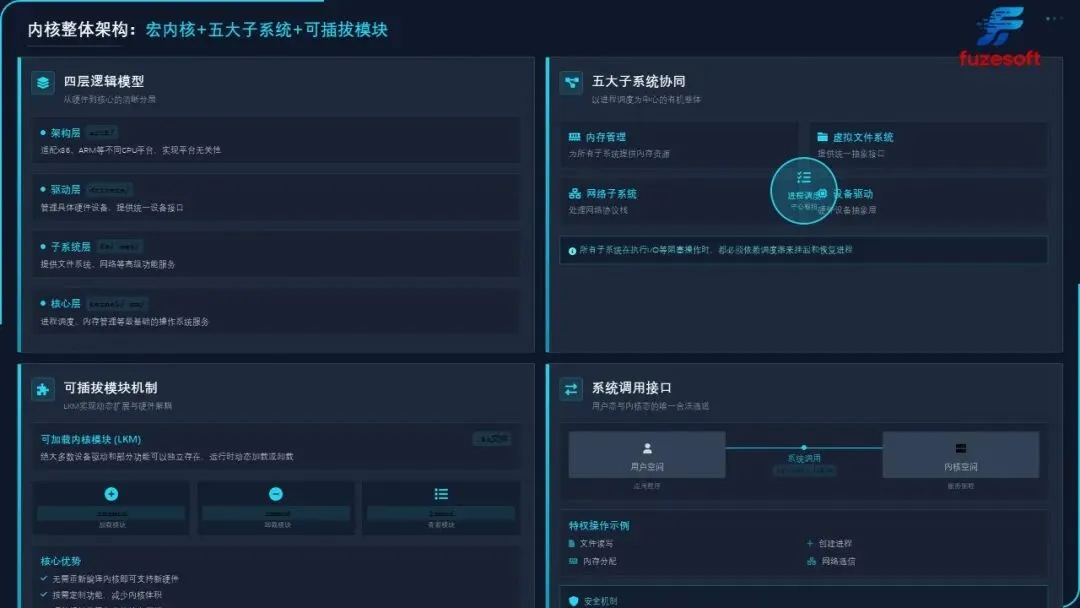Image resolution: width=1080 pixels, height=608 pixels.
Task: Click the 安全机制 label
Action: tap(601, 602)
